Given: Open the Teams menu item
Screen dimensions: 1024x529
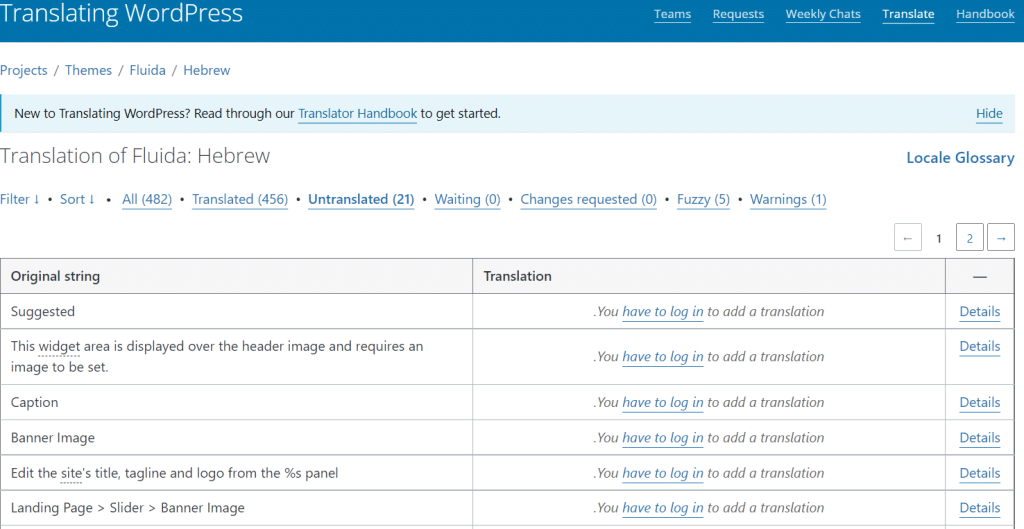Looking at the screenshot, I should coord(672,14).
